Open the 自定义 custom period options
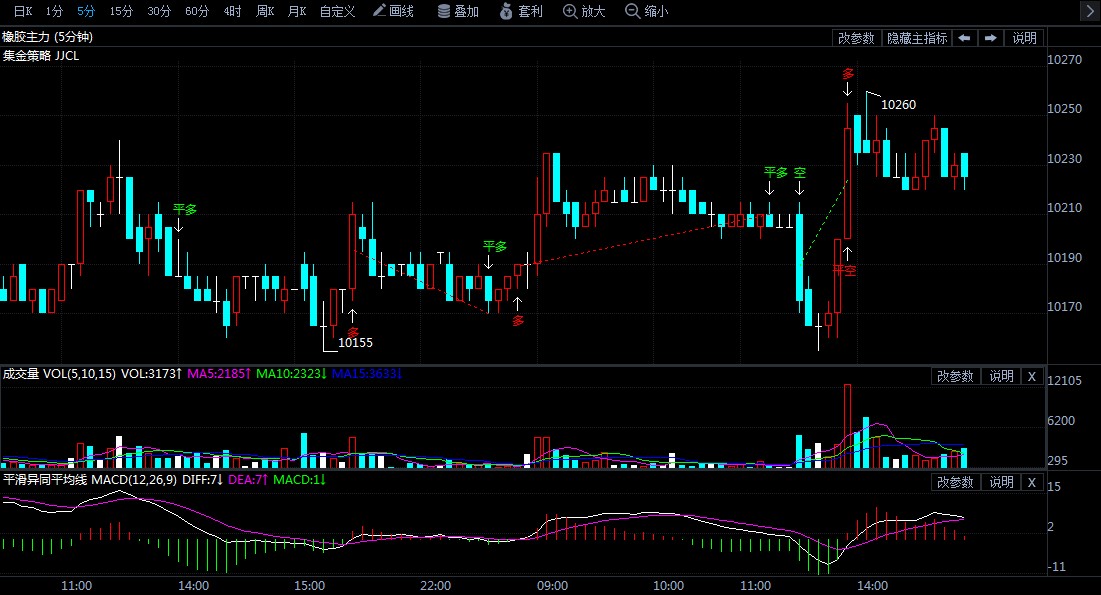Screen dimensions: 1101x595 click(x=337, y=11)
